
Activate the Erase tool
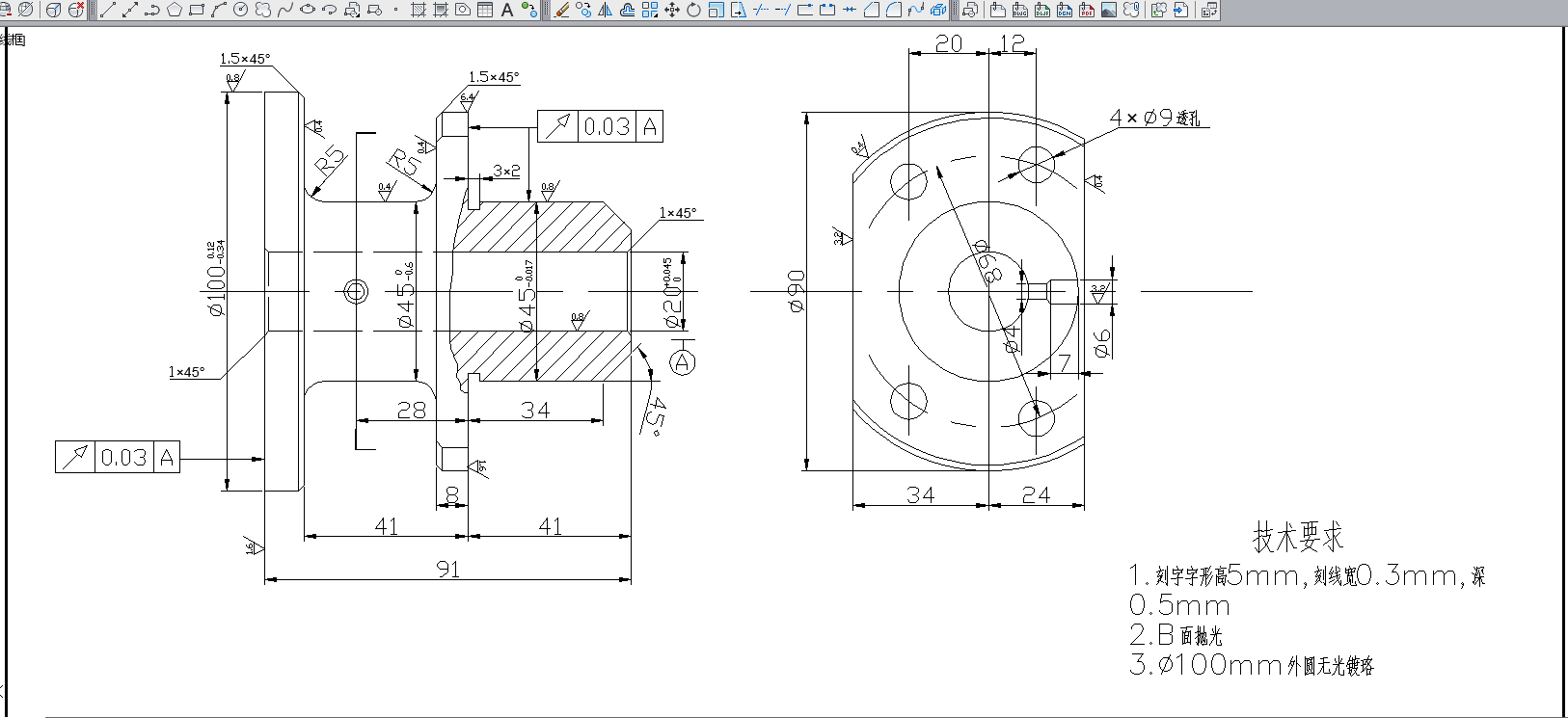tap(562, 10)
